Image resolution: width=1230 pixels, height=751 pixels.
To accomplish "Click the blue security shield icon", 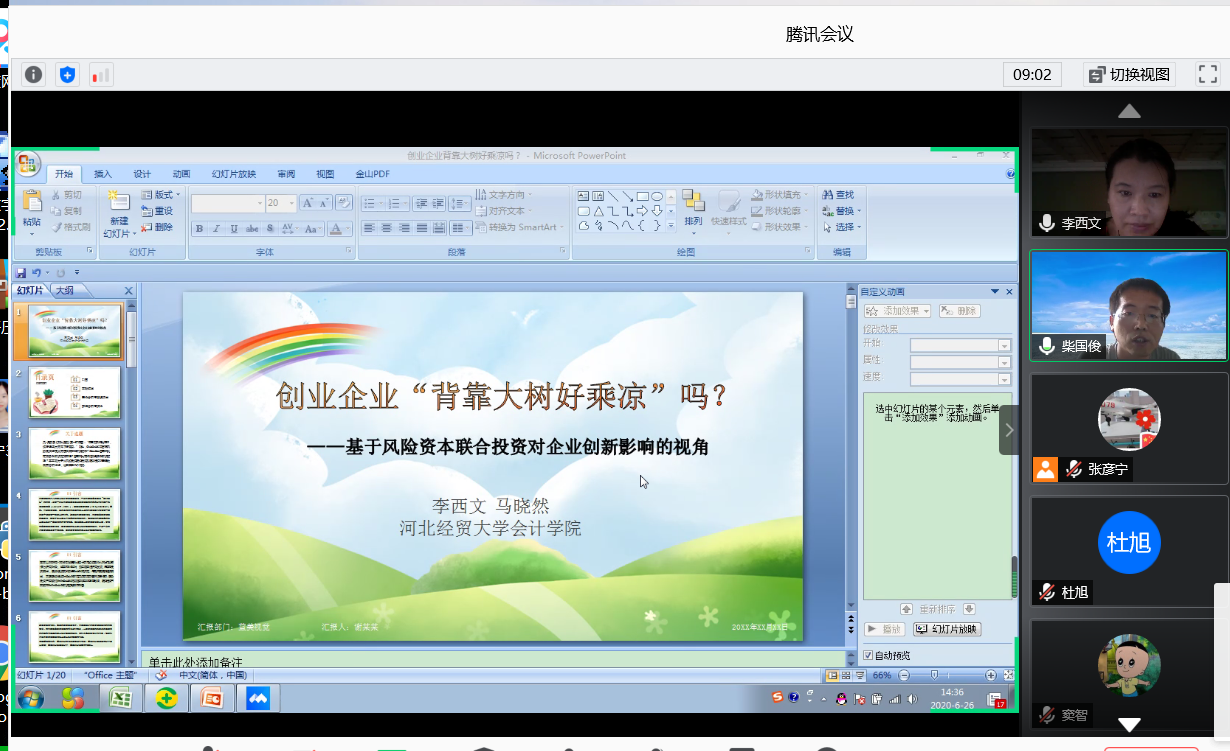I will (x=67, y=74).
